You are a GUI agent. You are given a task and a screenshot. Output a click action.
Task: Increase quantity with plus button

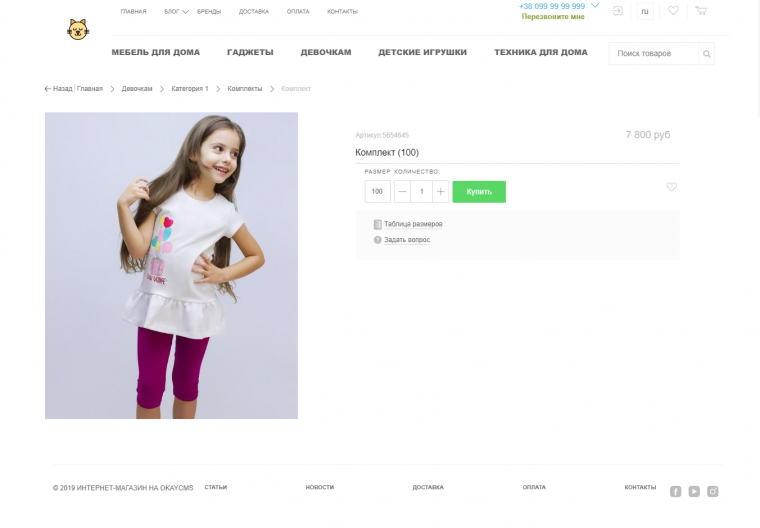click(441, 192)
